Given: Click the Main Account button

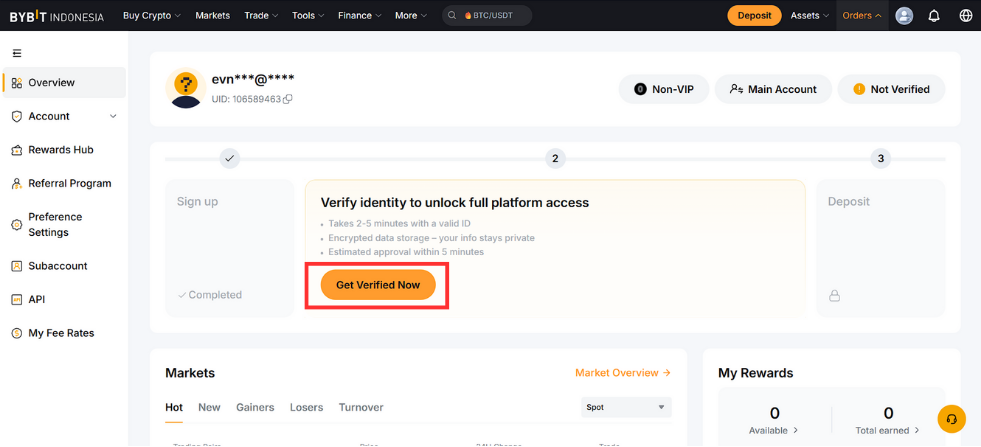Looking at the screenshot, I should tap(773, 90).
